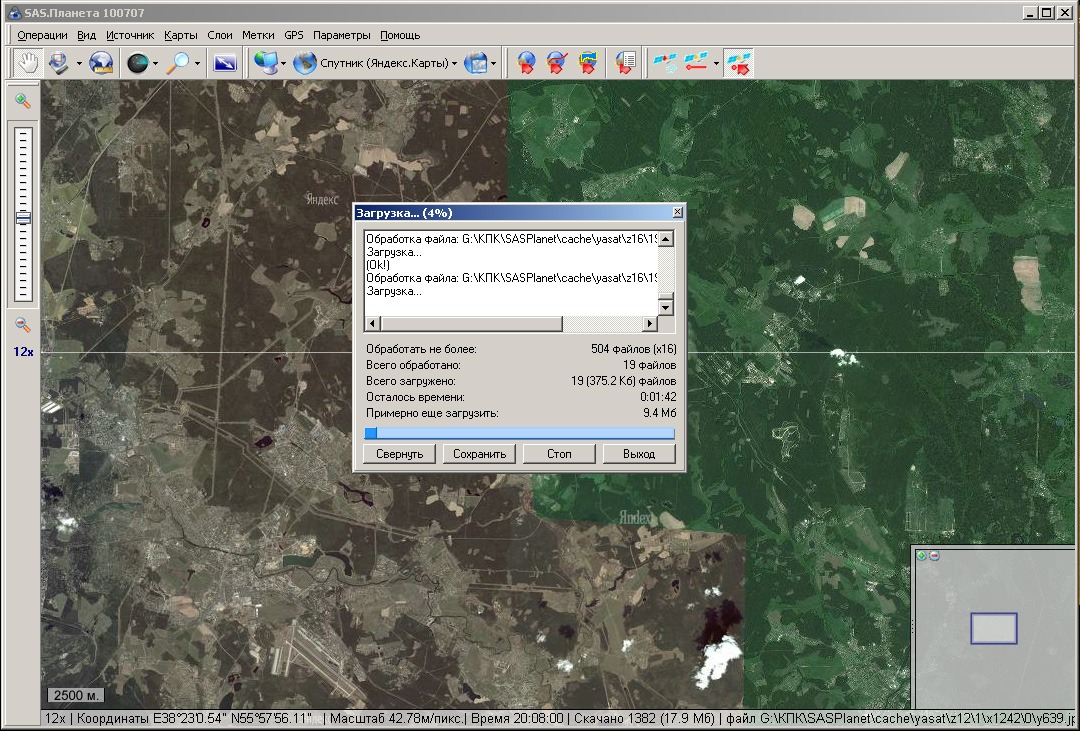Click the Сохранить button
This screenshot has height=731, width=1080.
coord(479,454)
